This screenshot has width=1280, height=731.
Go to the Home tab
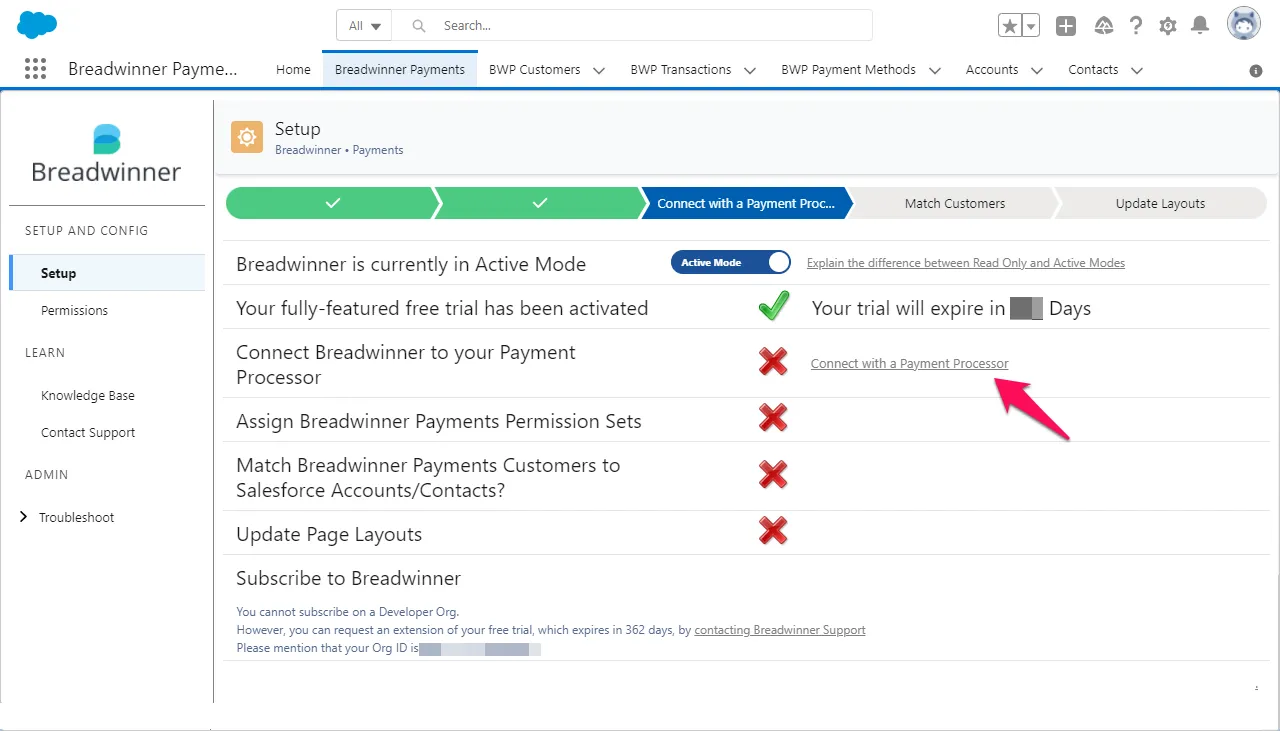(293, 70)
